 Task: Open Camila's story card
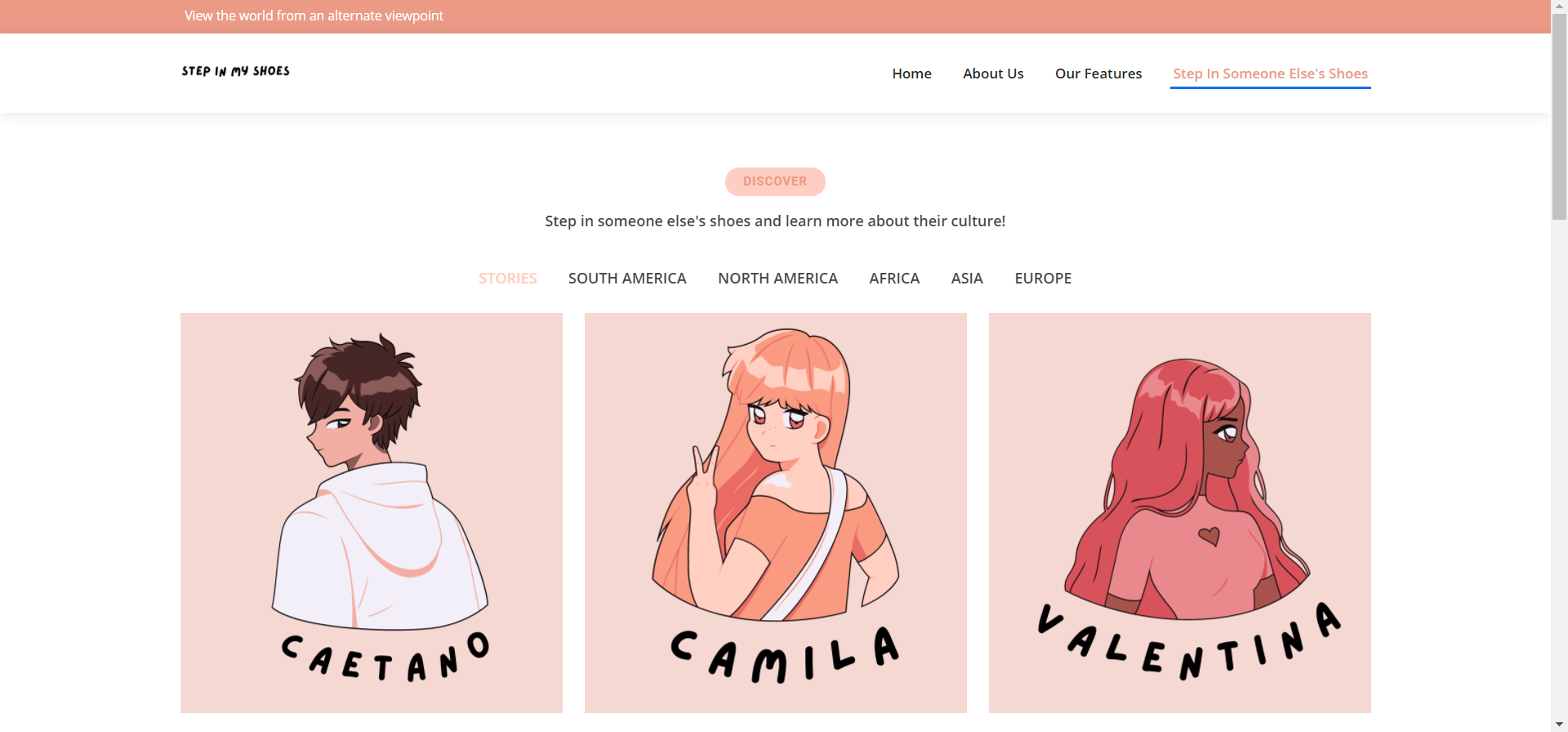pyautogui.click(x=776, y=513)
